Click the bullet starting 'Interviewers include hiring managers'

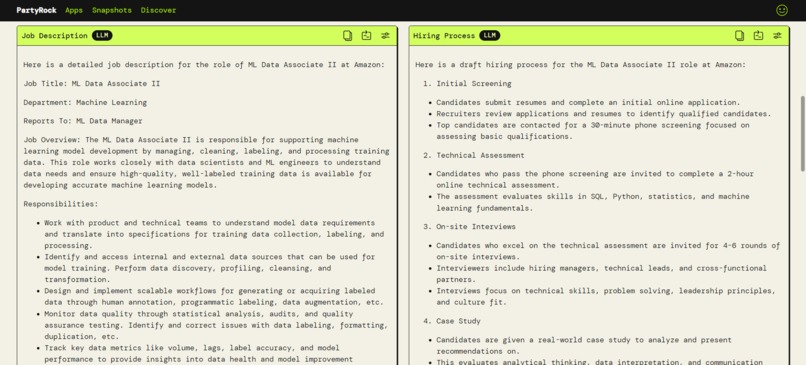tap(601, 274)
